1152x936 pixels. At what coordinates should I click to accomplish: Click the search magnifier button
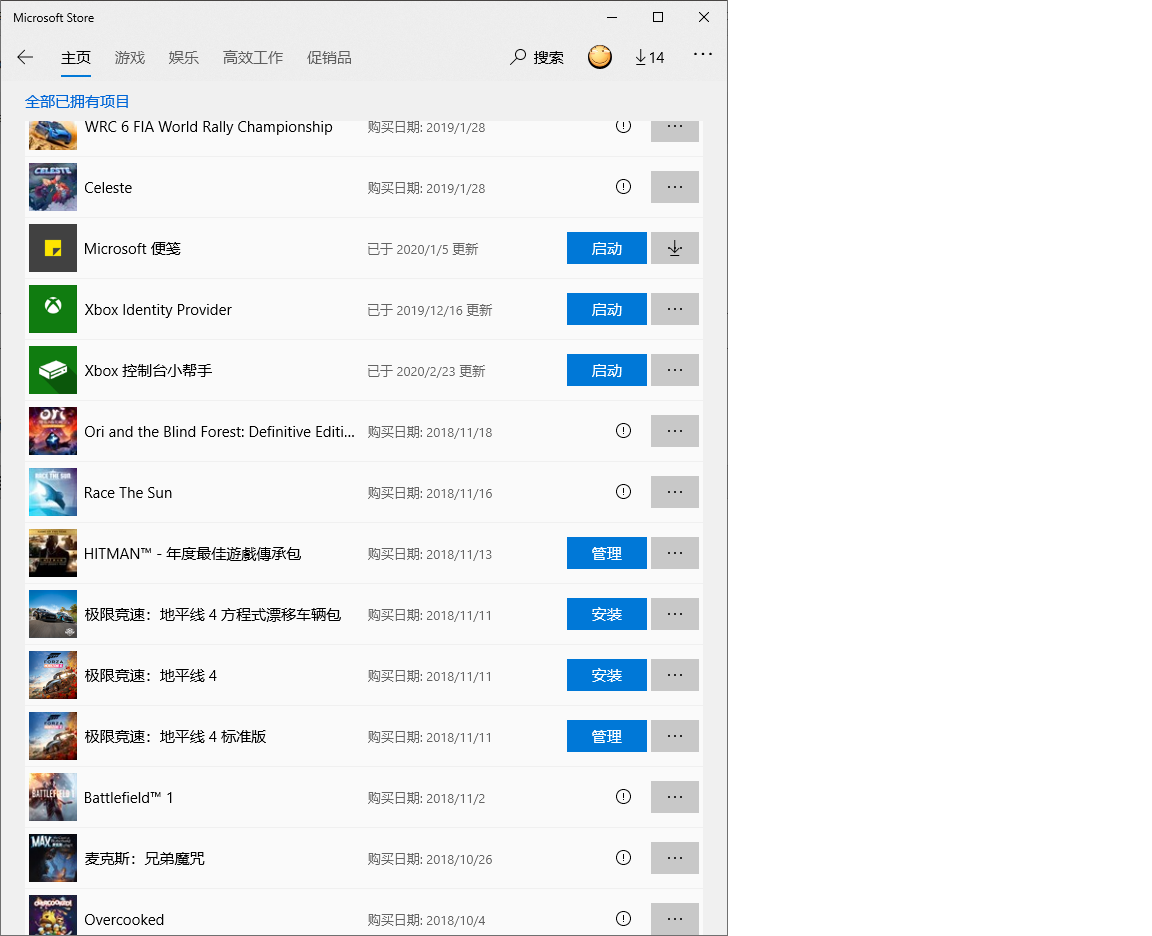(x=537, y=57)
